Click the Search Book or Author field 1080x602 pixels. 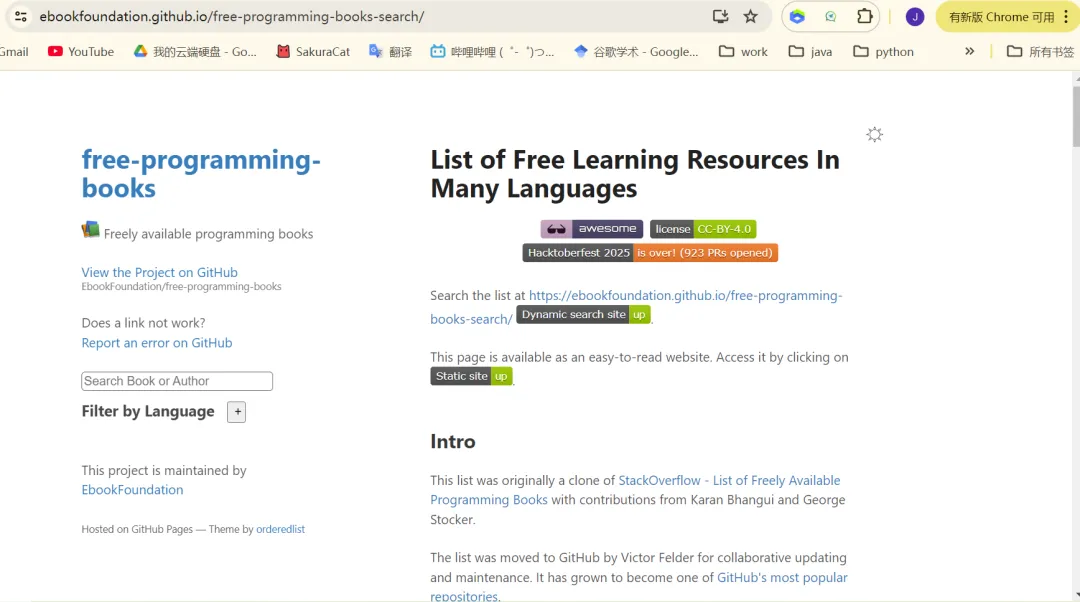pos(177,381)
